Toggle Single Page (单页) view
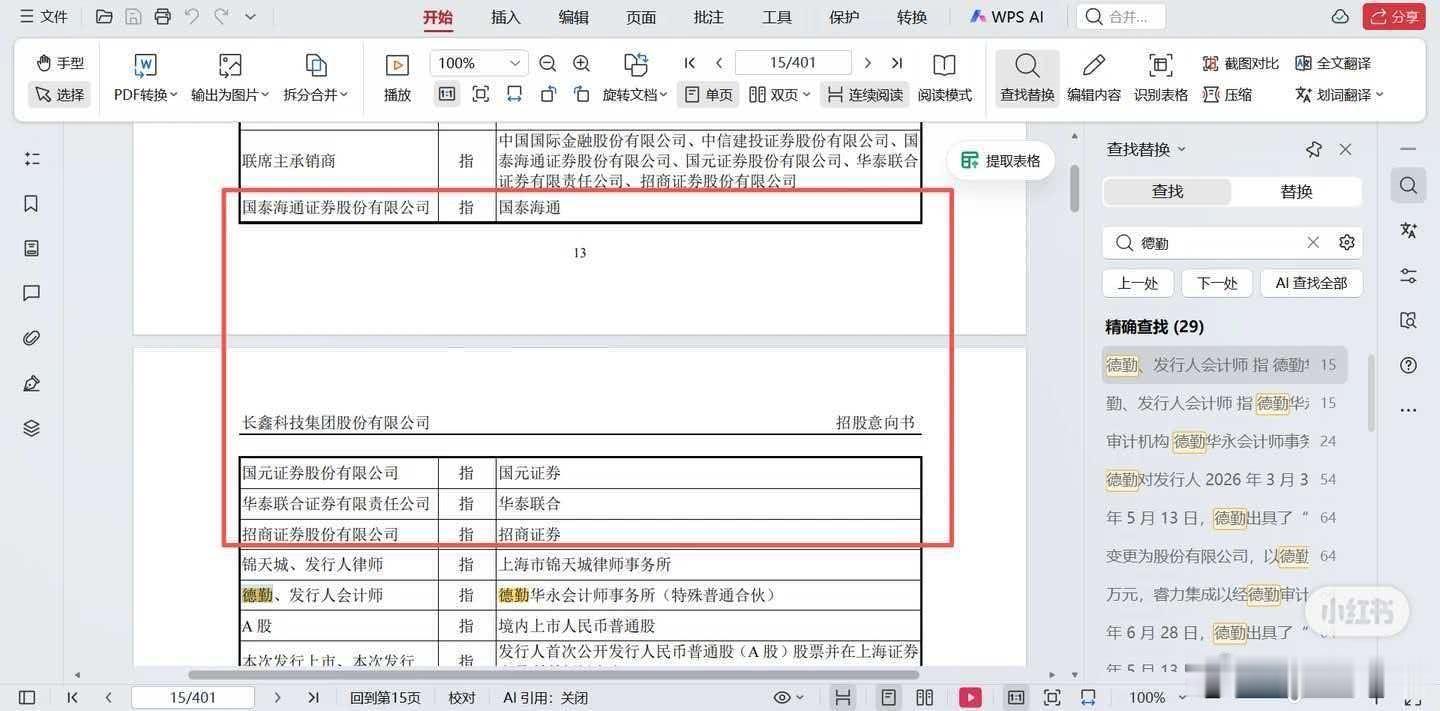This screenshot has height=711, width=1440. (709, 94)
